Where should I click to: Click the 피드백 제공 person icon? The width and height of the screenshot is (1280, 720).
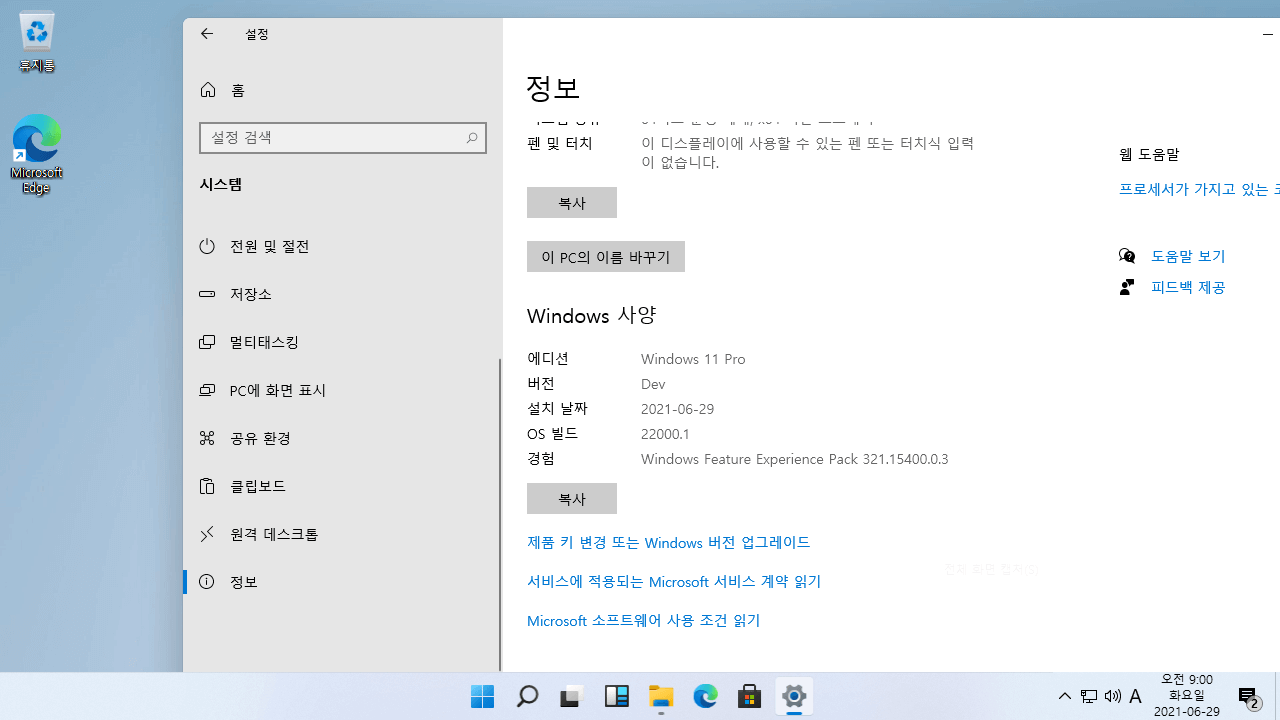click(1127, 287)
